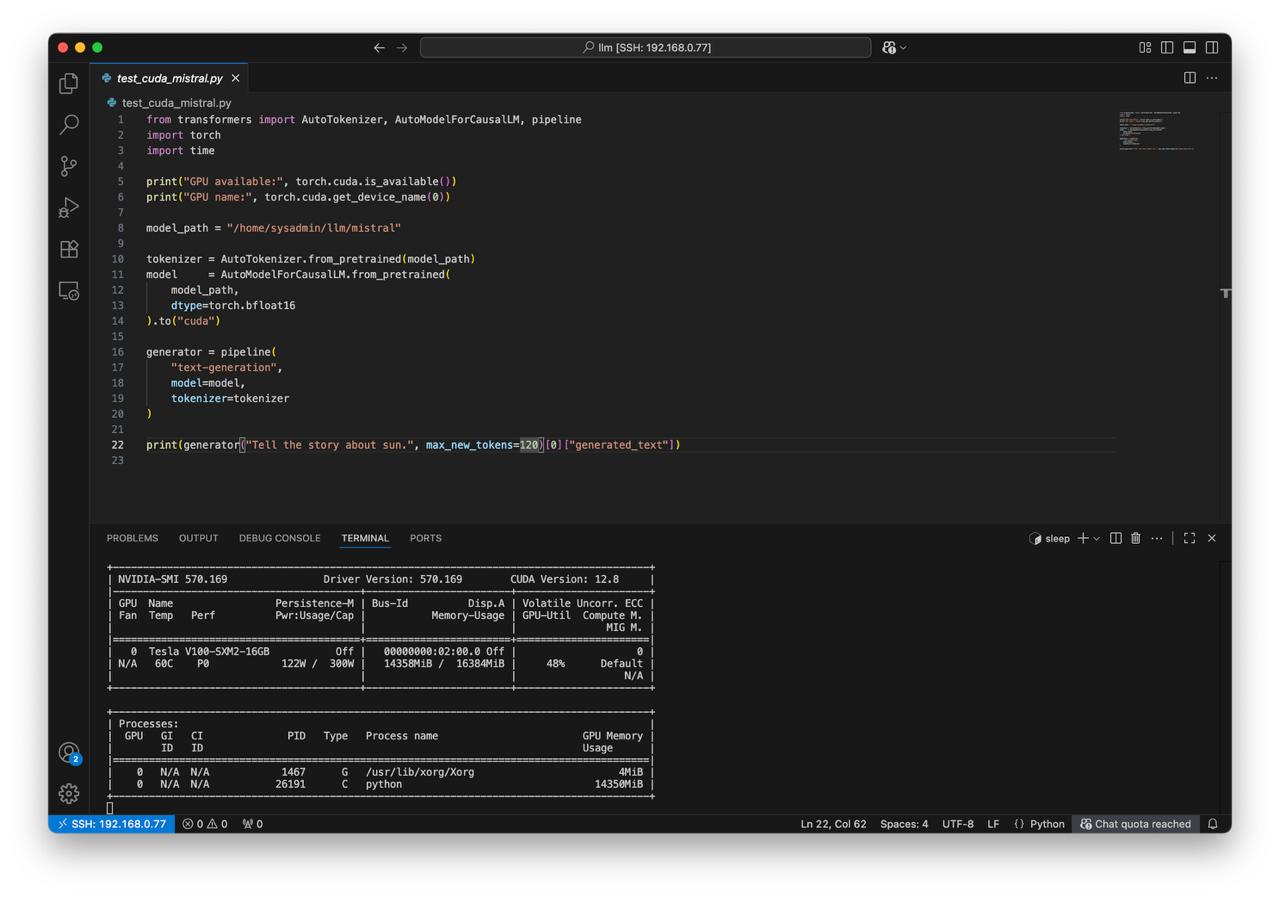Screen dimensions: 1280x897
Task: Switch to the PORTS panel tab
Action: point(425,538)
